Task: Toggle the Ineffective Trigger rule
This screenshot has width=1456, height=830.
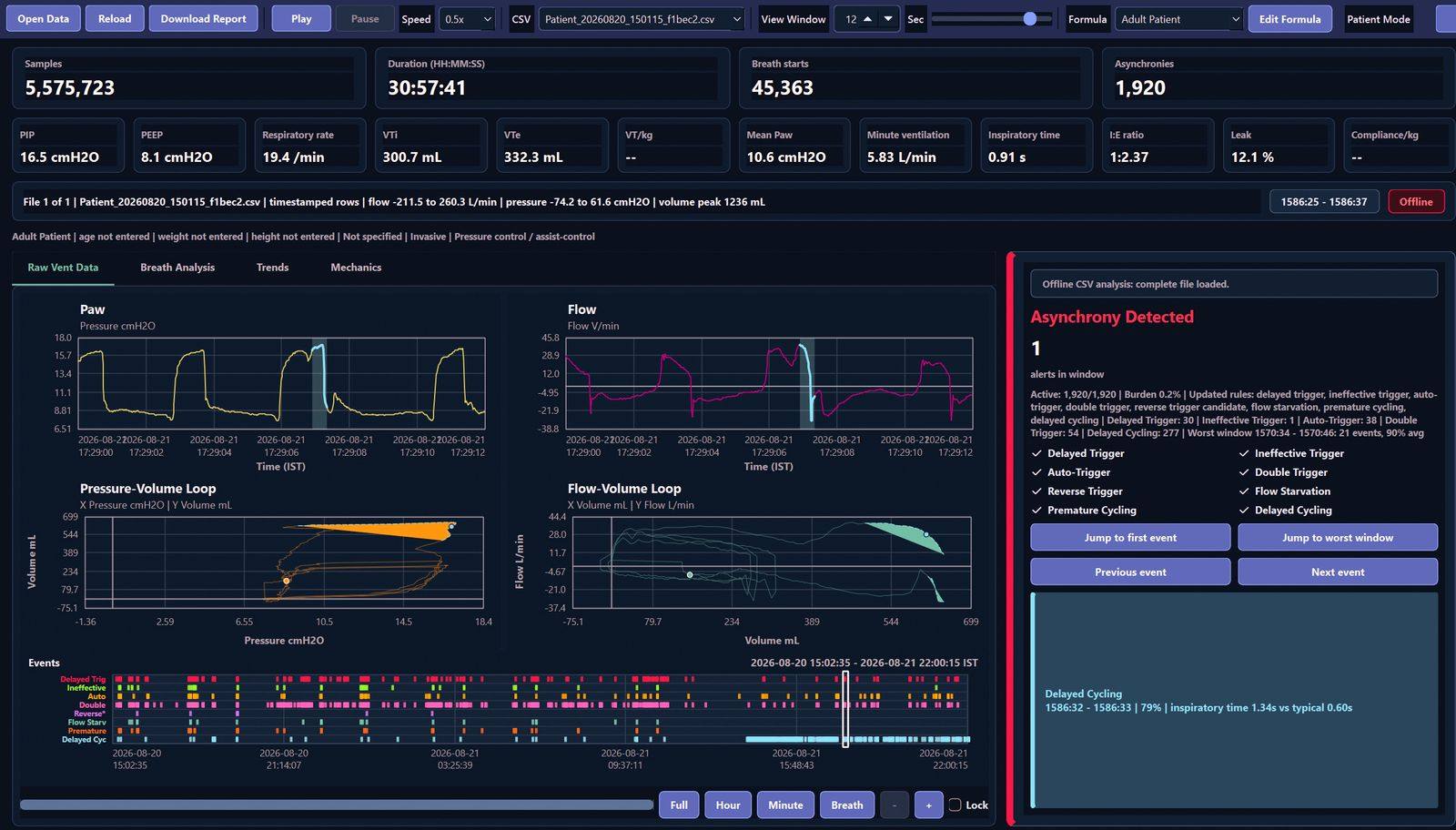Action: pyautogui.click(x=1291, y=453)
